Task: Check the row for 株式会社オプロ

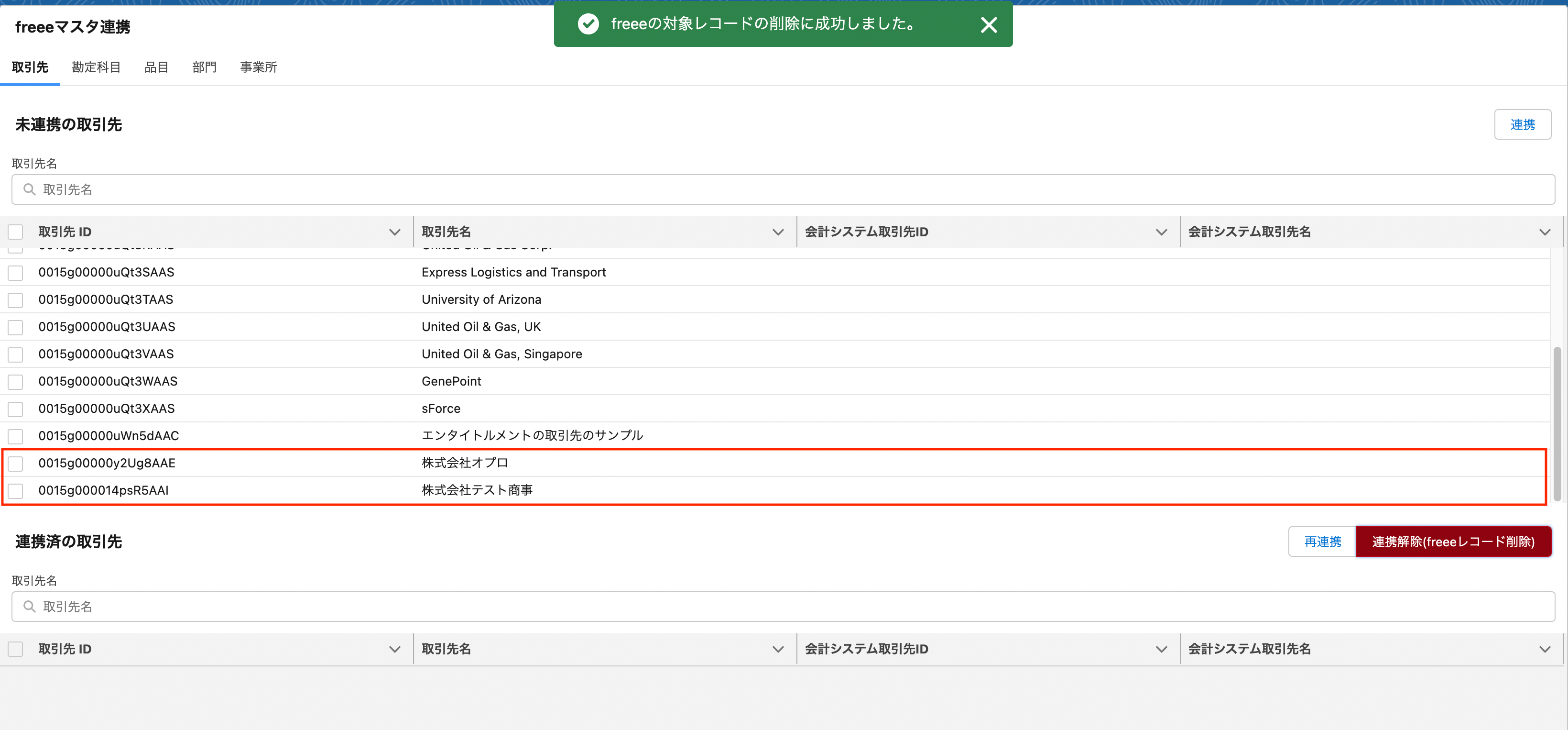Action: 15,464
